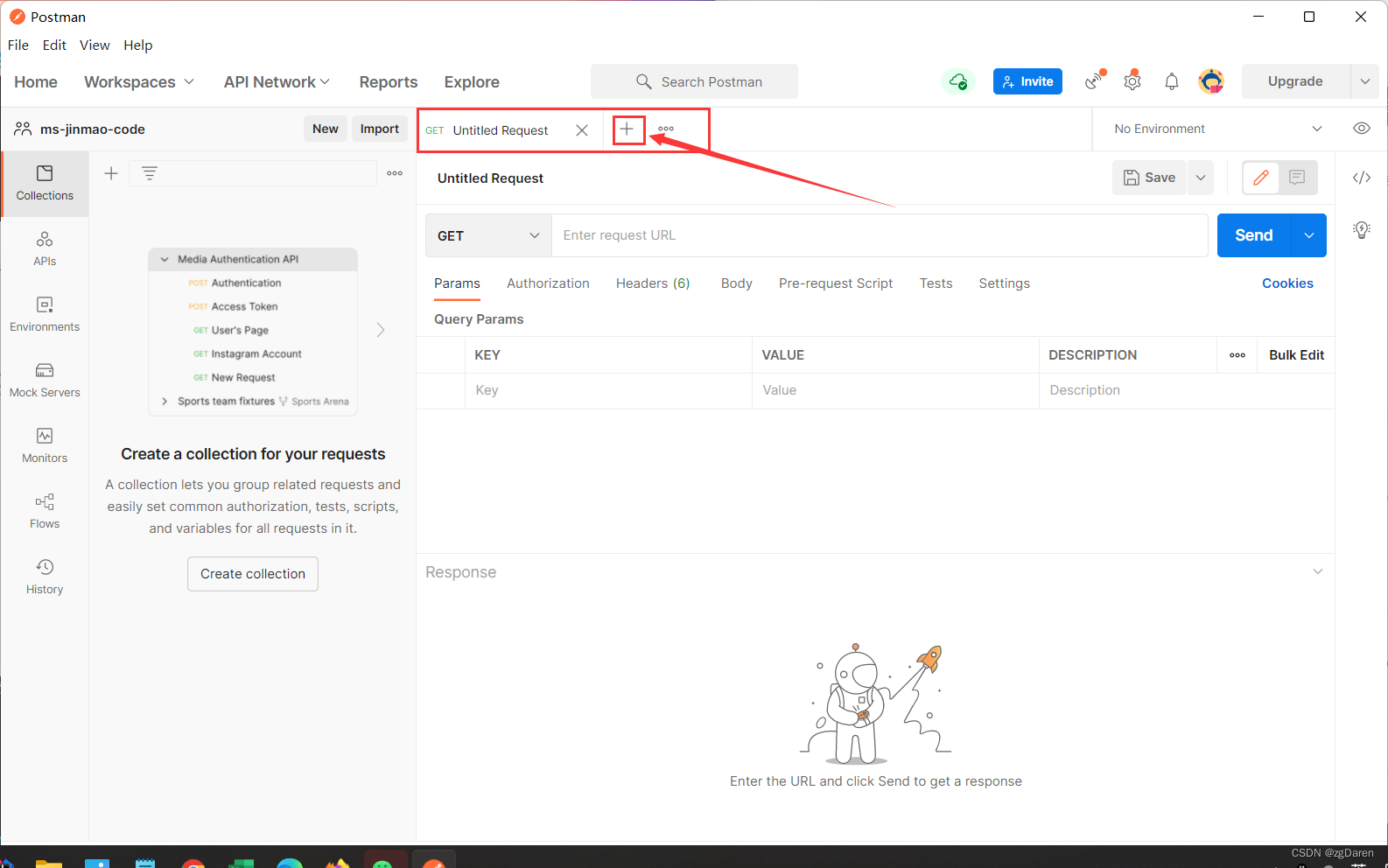Open the Reports page
Image resolution: width=1388 pixels, height=868 pixels.
click(389, 81)
